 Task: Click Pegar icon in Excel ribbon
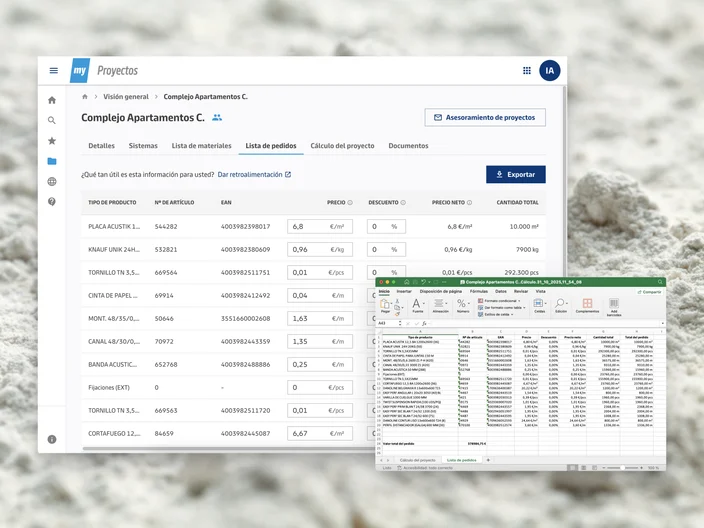(385, 306)
